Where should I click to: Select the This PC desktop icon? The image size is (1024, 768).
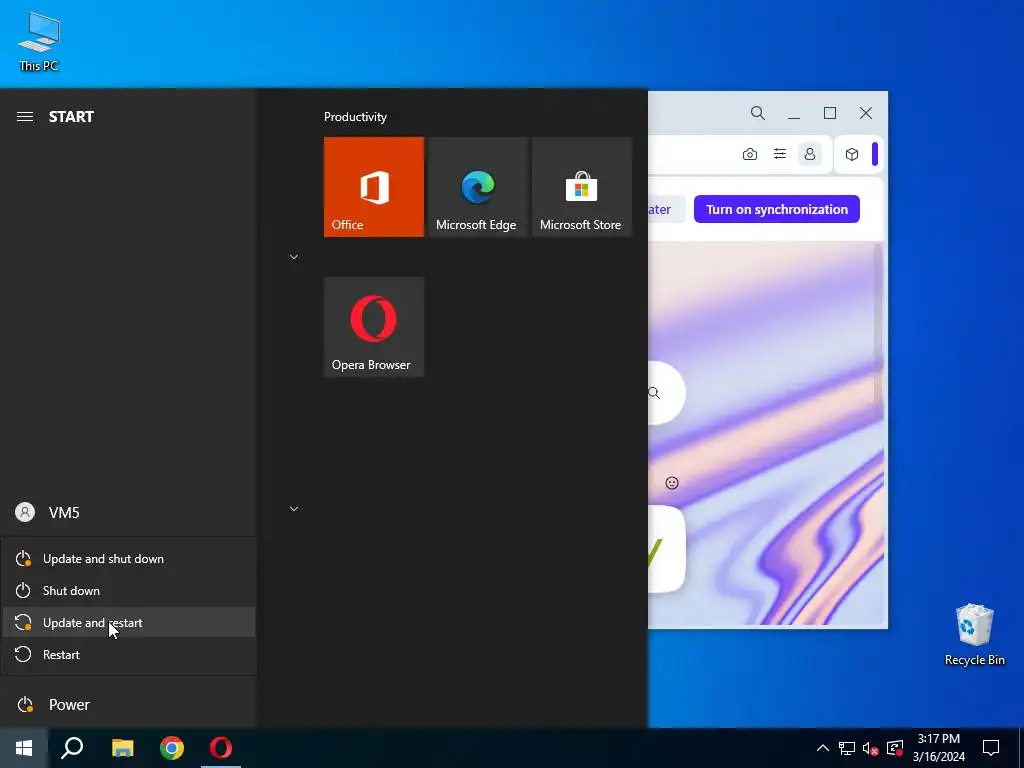point(39,42)
